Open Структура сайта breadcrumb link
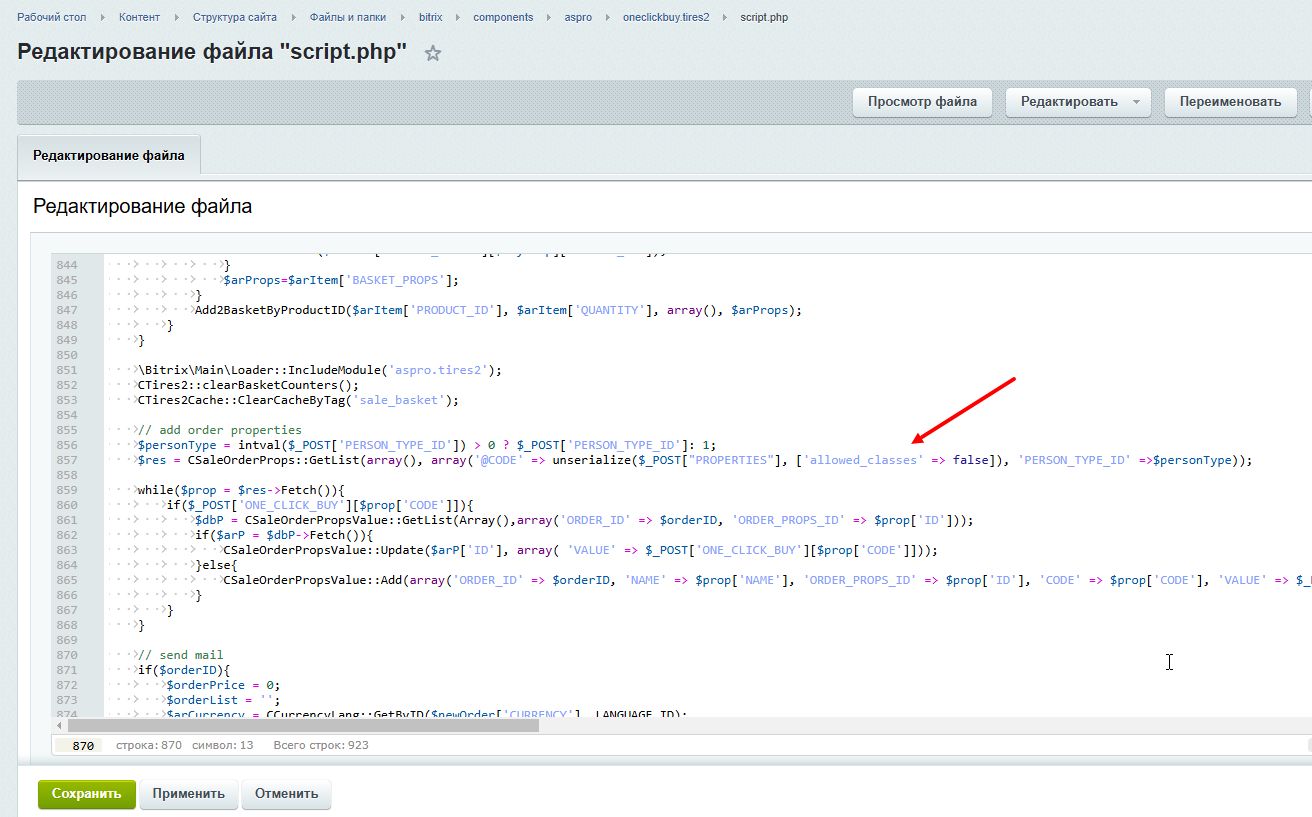Image resolution: width=1312 pixels, height=817 pixels. tap(234, 17)
